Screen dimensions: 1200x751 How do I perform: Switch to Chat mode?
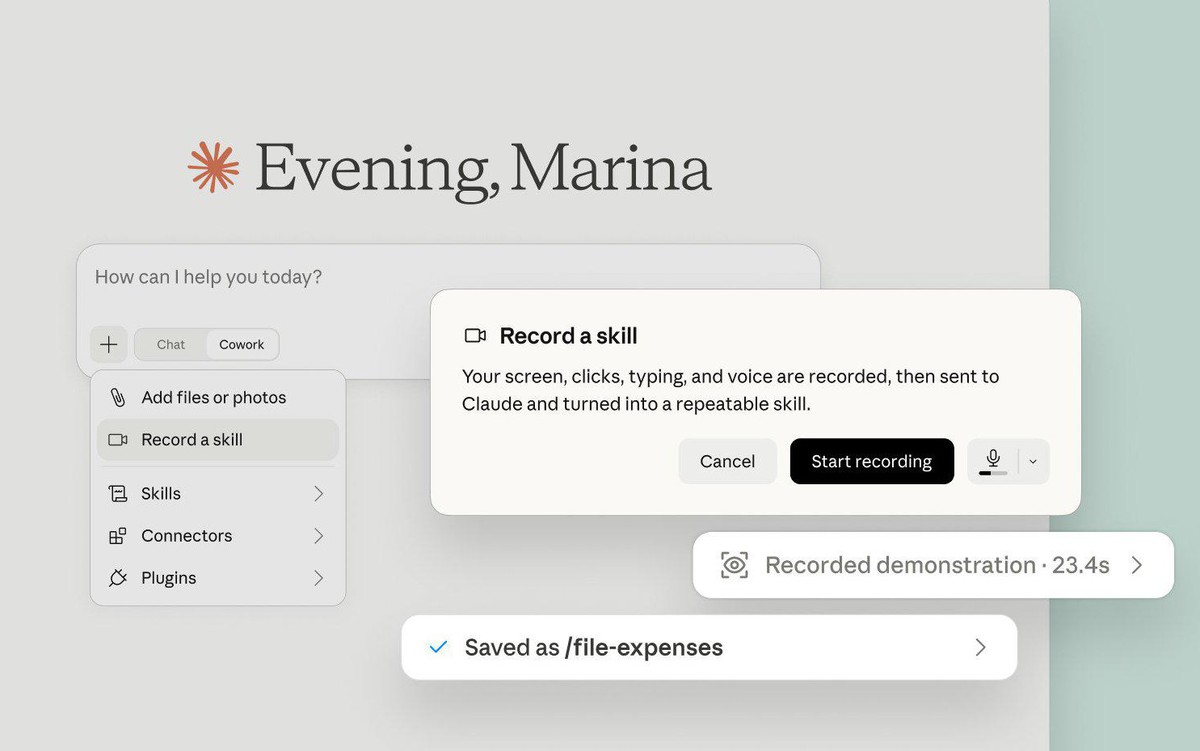click(171, 345)
